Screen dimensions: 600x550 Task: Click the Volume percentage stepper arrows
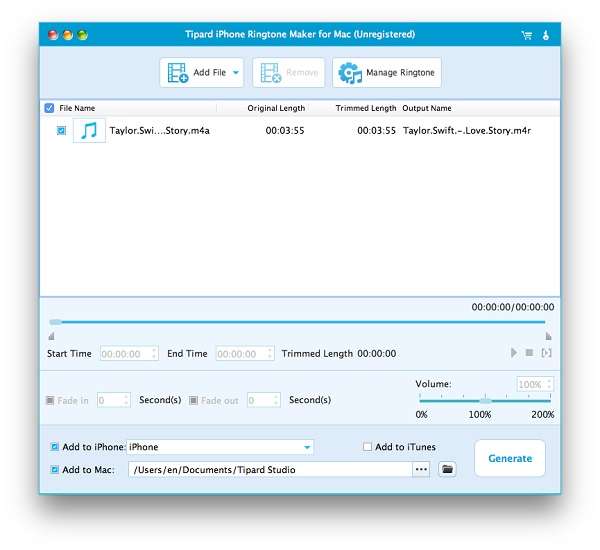(x=549, y=384)
